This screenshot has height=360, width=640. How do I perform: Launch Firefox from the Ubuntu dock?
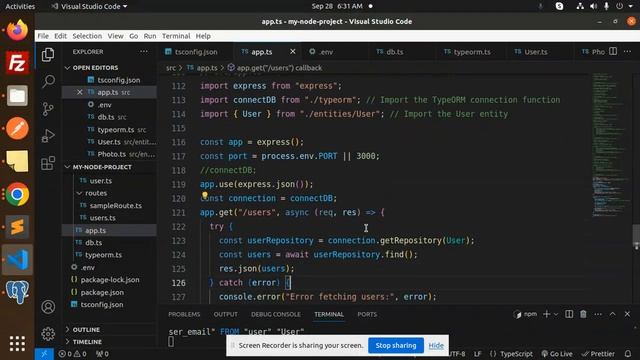17,30
